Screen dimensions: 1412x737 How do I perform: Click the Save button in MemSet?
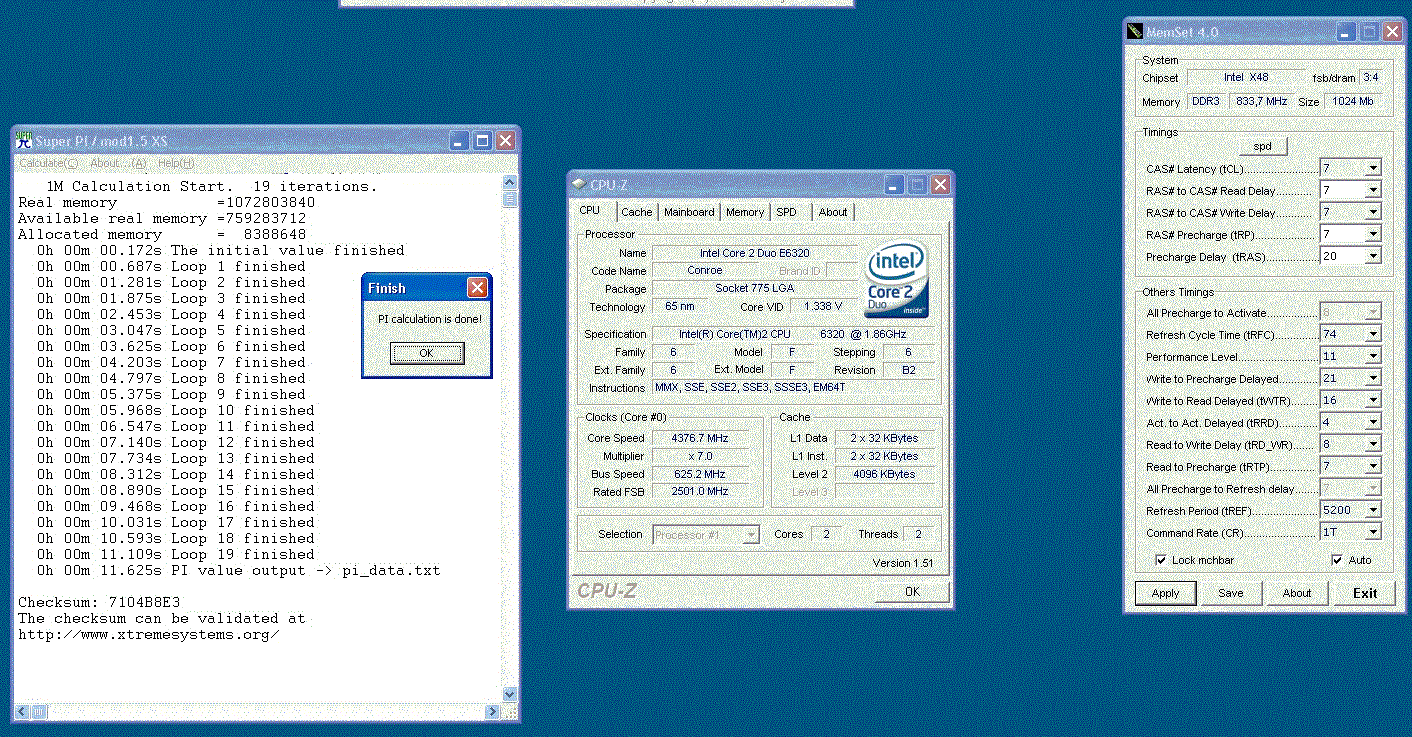[x=1231, y=593]
